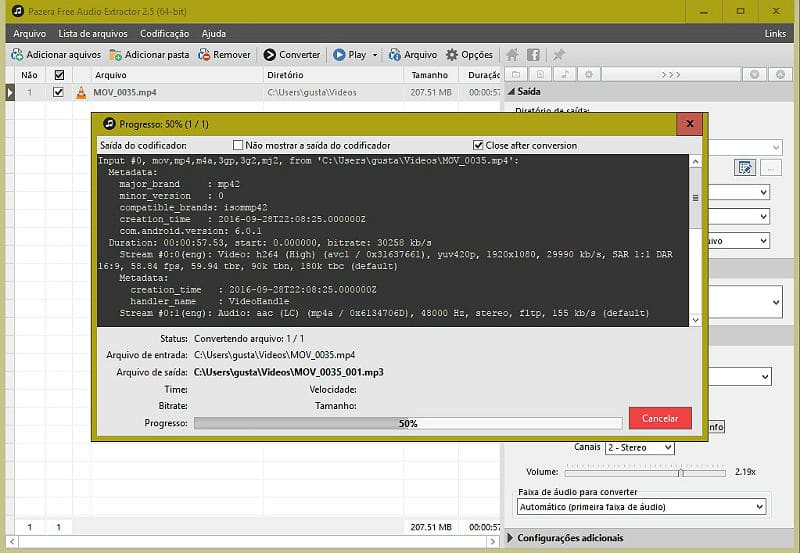Click the home icon in toolbar
The height and width of the screenshot is (553, 800).
tap(513, 55)
